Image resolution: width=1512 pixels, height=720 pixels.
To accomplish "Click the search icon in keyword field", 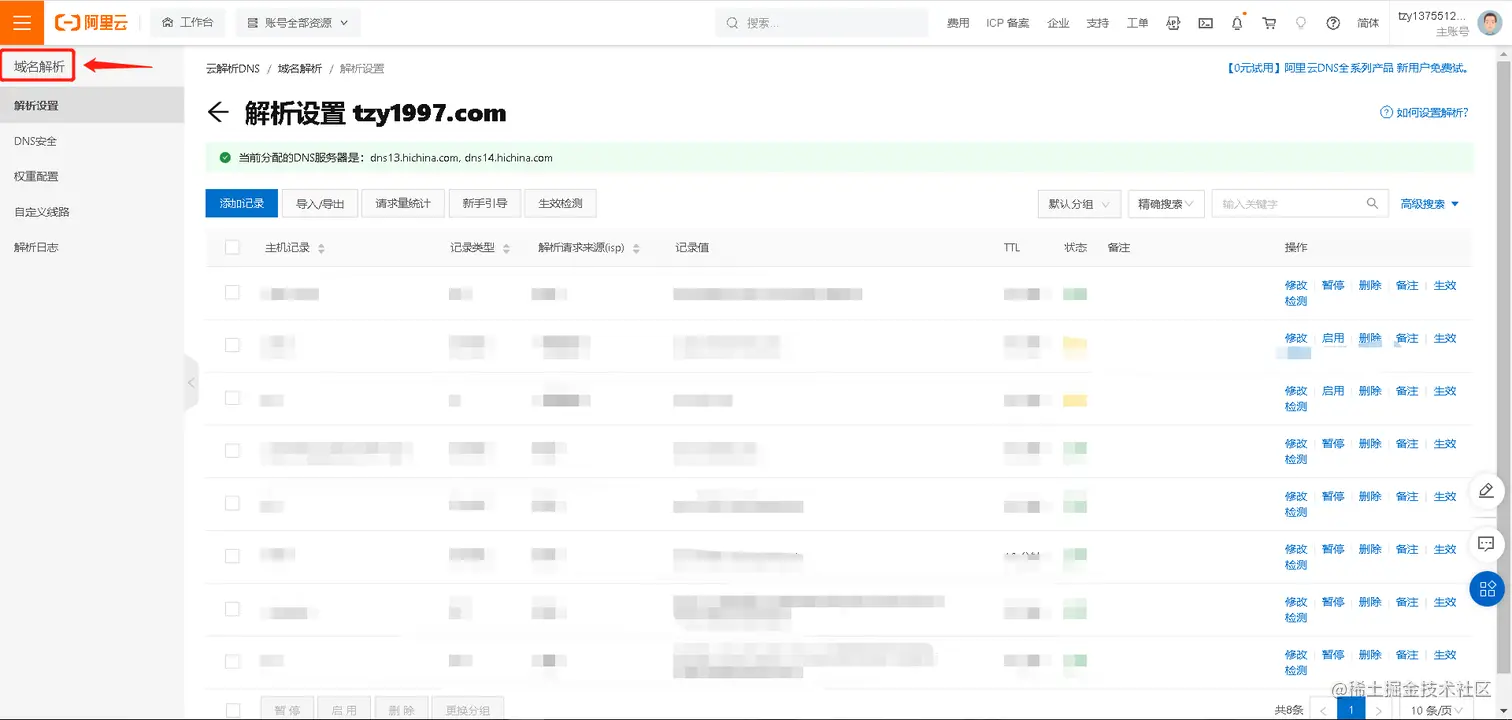I will click(1373, 203).
